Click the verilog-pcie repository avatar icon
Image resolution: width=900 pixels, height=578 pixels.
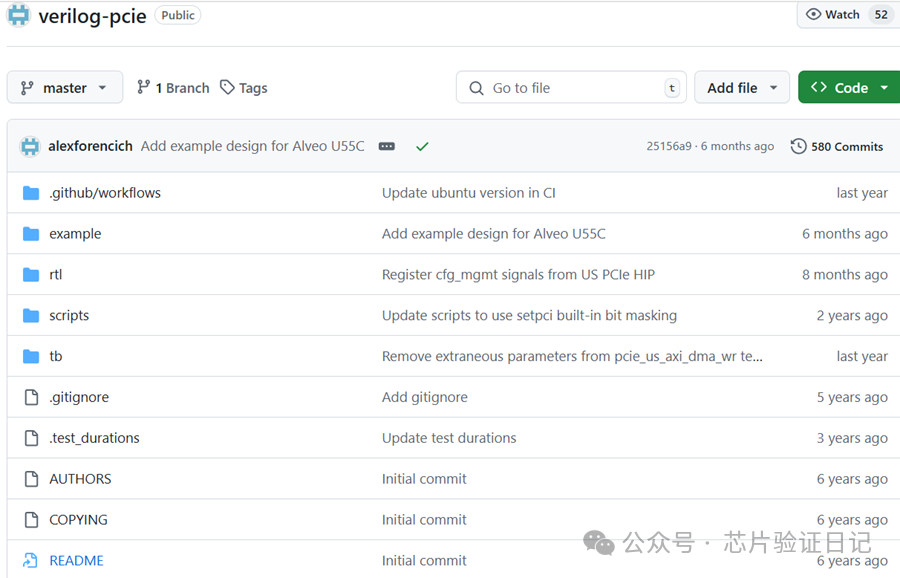(18, 15)
